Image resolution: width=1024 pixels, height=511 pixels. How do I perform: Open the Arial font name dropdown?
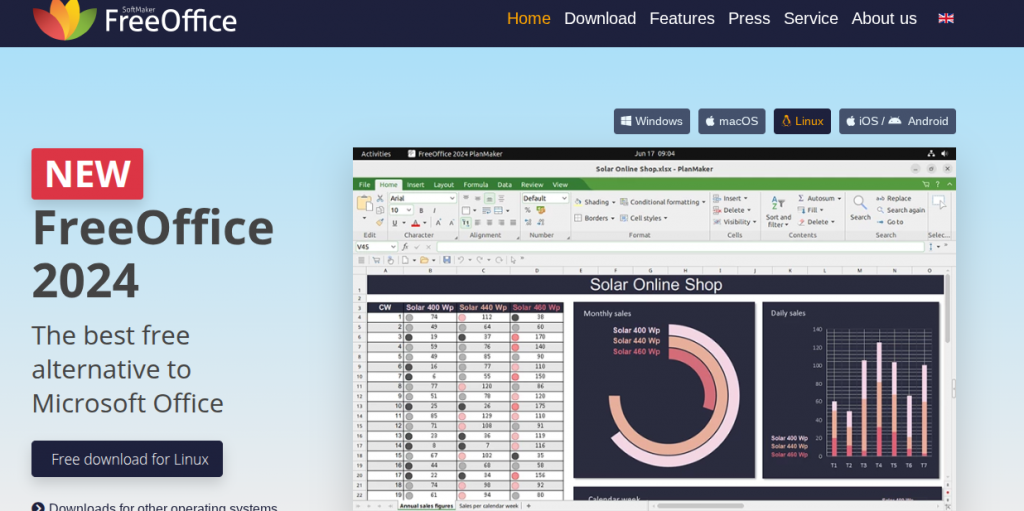click(x=423, y=198)
